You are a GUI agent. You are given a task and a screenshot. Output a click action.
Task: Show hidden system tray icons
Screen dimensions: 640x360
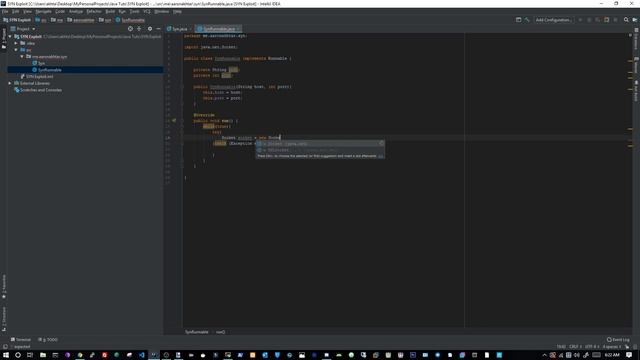tap(544, 355)
